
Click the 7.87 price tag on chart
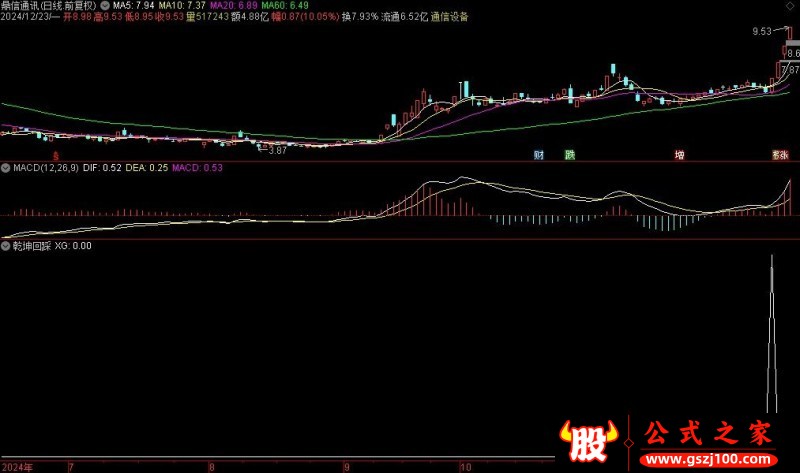(790, 70)
